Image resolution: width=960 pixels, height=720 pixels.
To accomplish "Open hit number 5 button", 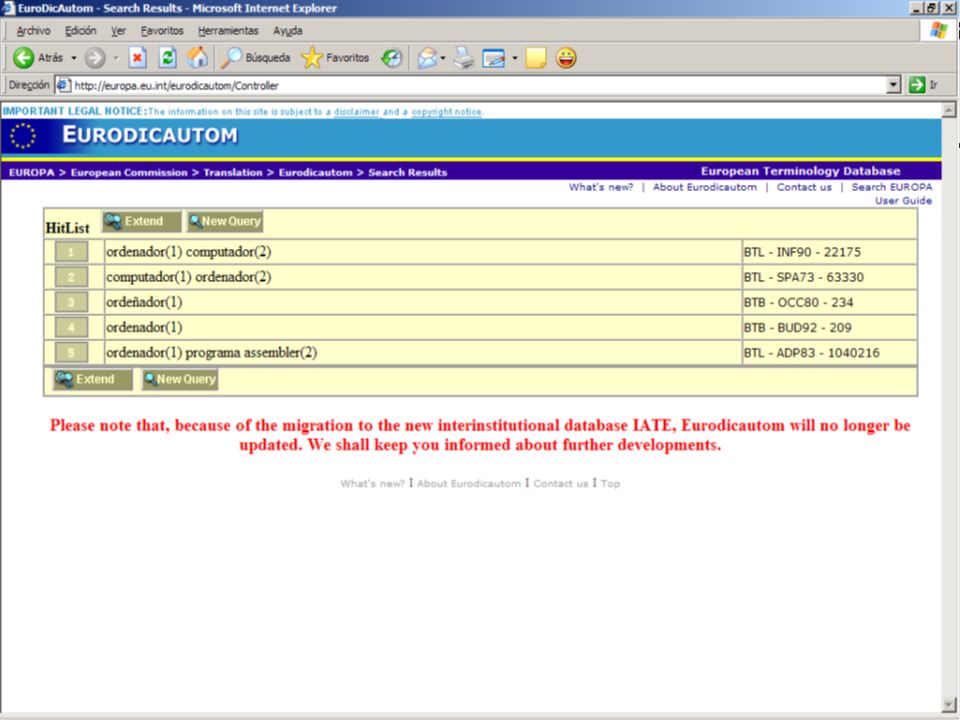I will (71, 352).
